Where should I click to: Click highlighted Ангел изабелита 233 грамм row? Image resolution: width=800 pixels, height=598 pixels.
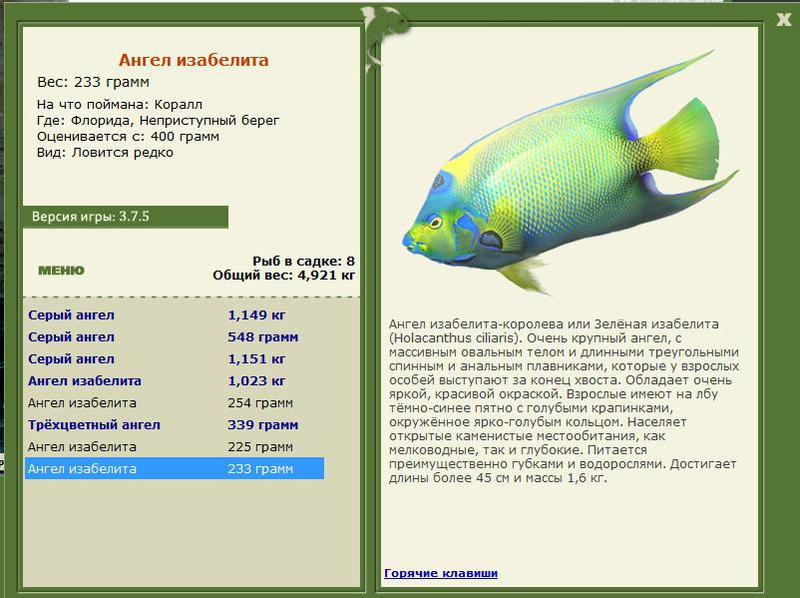pos(174,468)
